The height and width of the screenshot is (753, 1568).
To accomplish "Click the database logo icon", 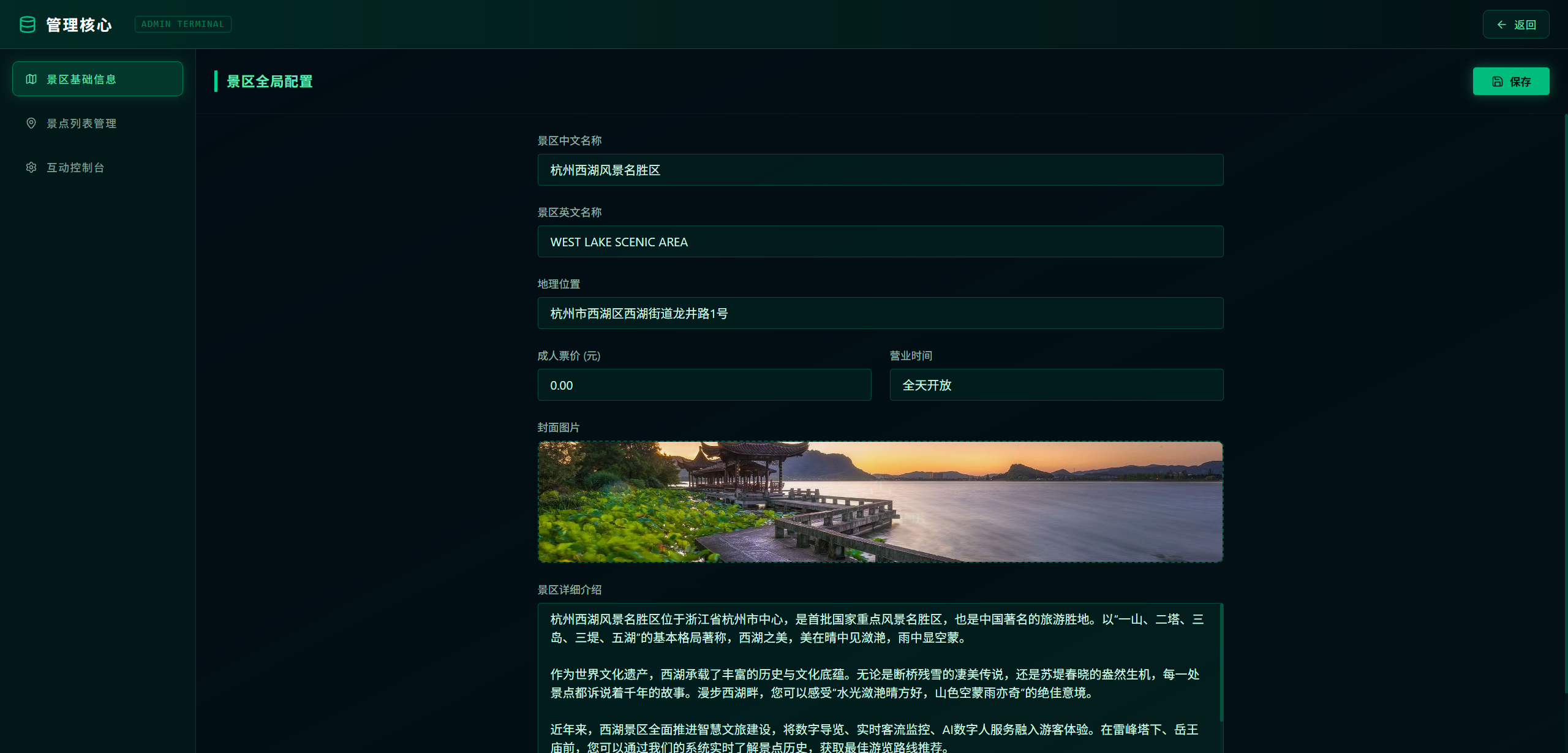I will [28, 25].
